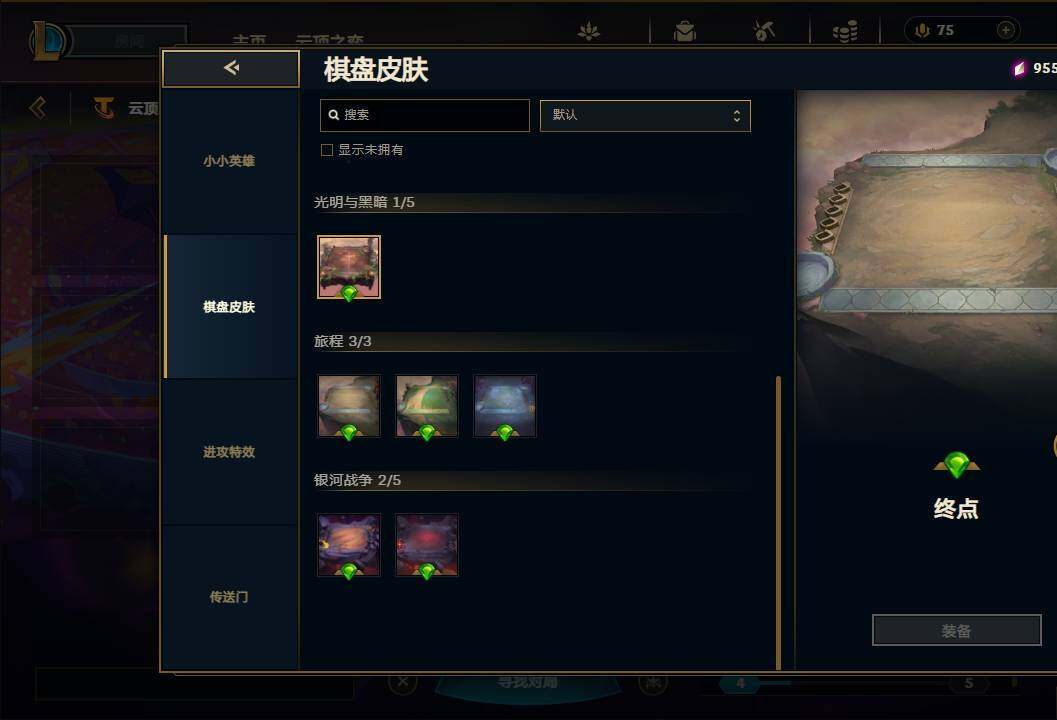Add RP with the plus icon
Screen dimensions: 1057x720
click(1005, 30)
